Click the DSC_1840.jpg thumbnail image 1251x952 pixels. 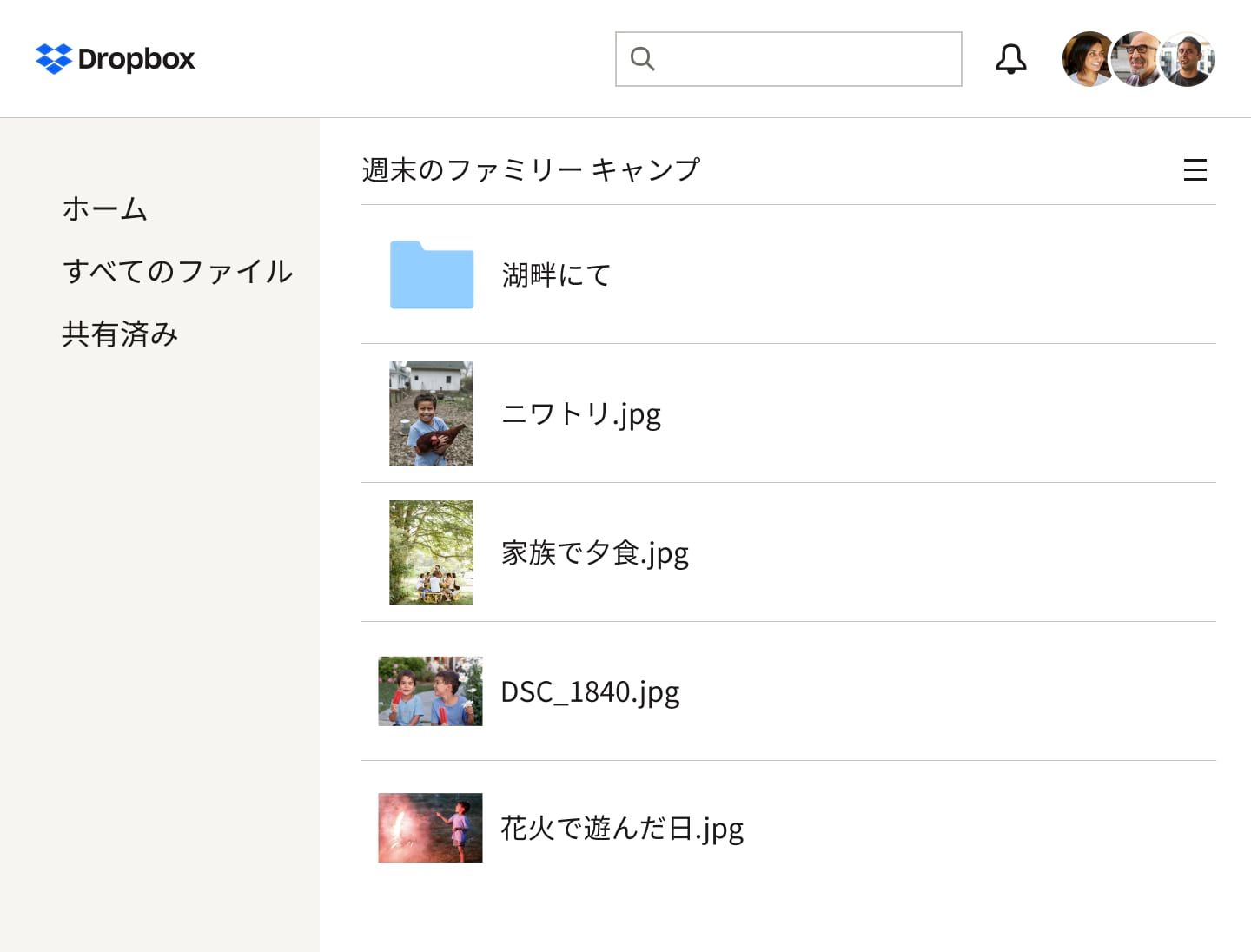(430, 691)
